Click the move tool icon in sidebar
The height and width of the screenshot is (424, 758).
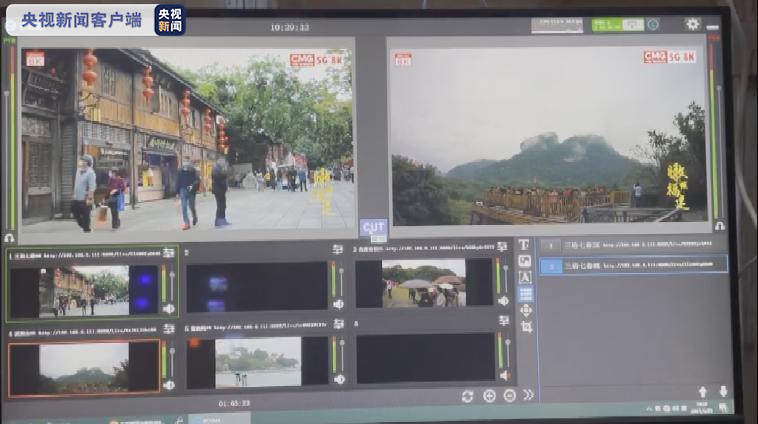pos(525,311)
